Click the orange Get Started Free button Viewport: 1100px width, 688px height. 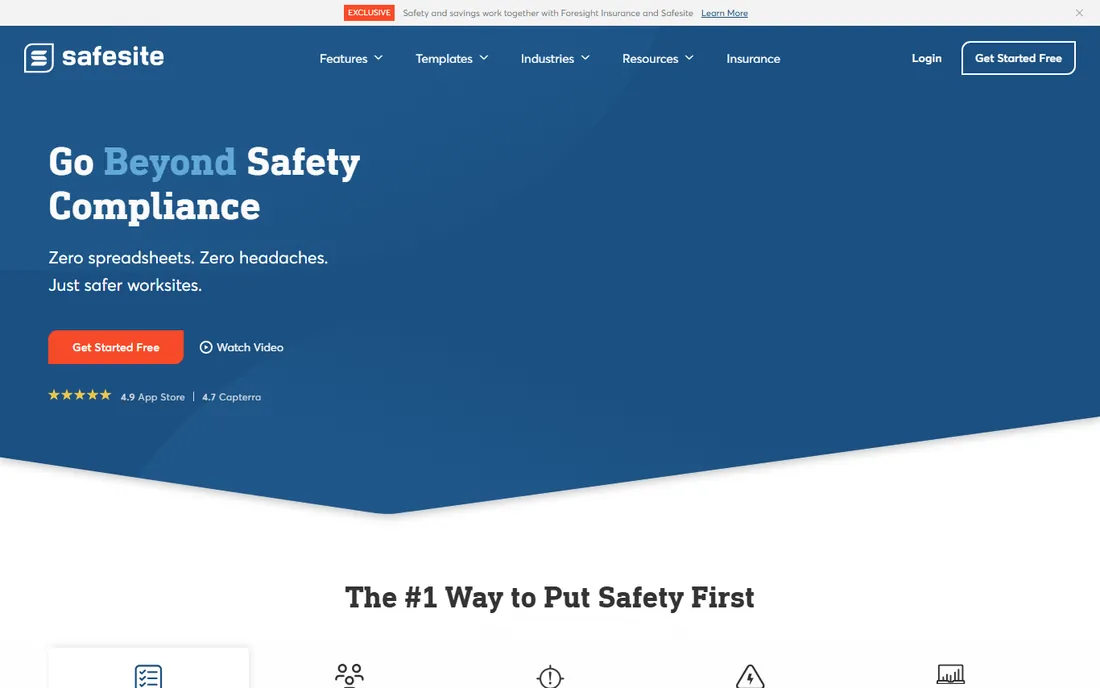[116, 347]
